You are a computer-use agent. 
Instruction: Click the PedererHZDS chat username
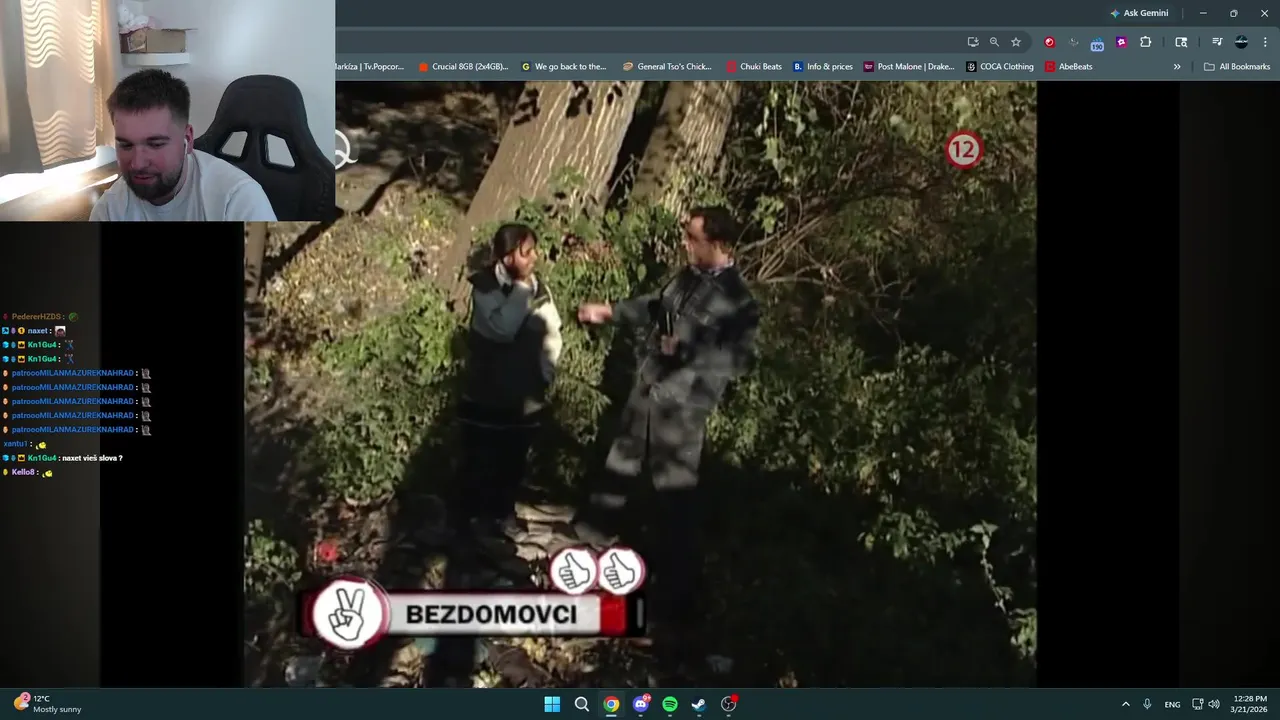[36, 317]
